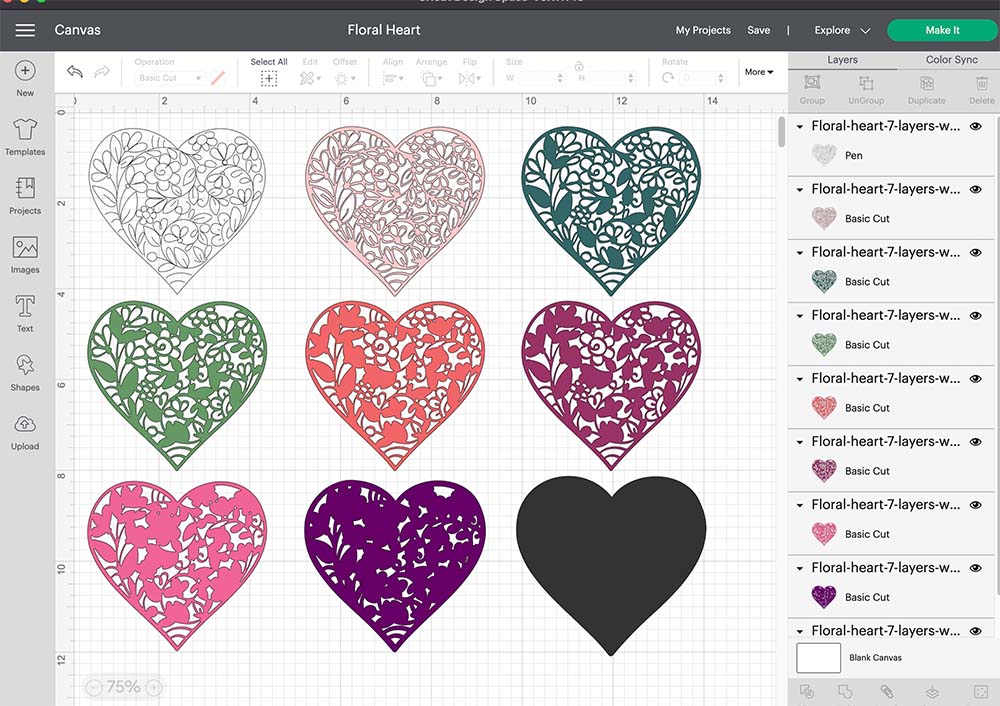Screen dimensions: 1000x706
Task: Click the green Make It button
Action: point(941,30)
